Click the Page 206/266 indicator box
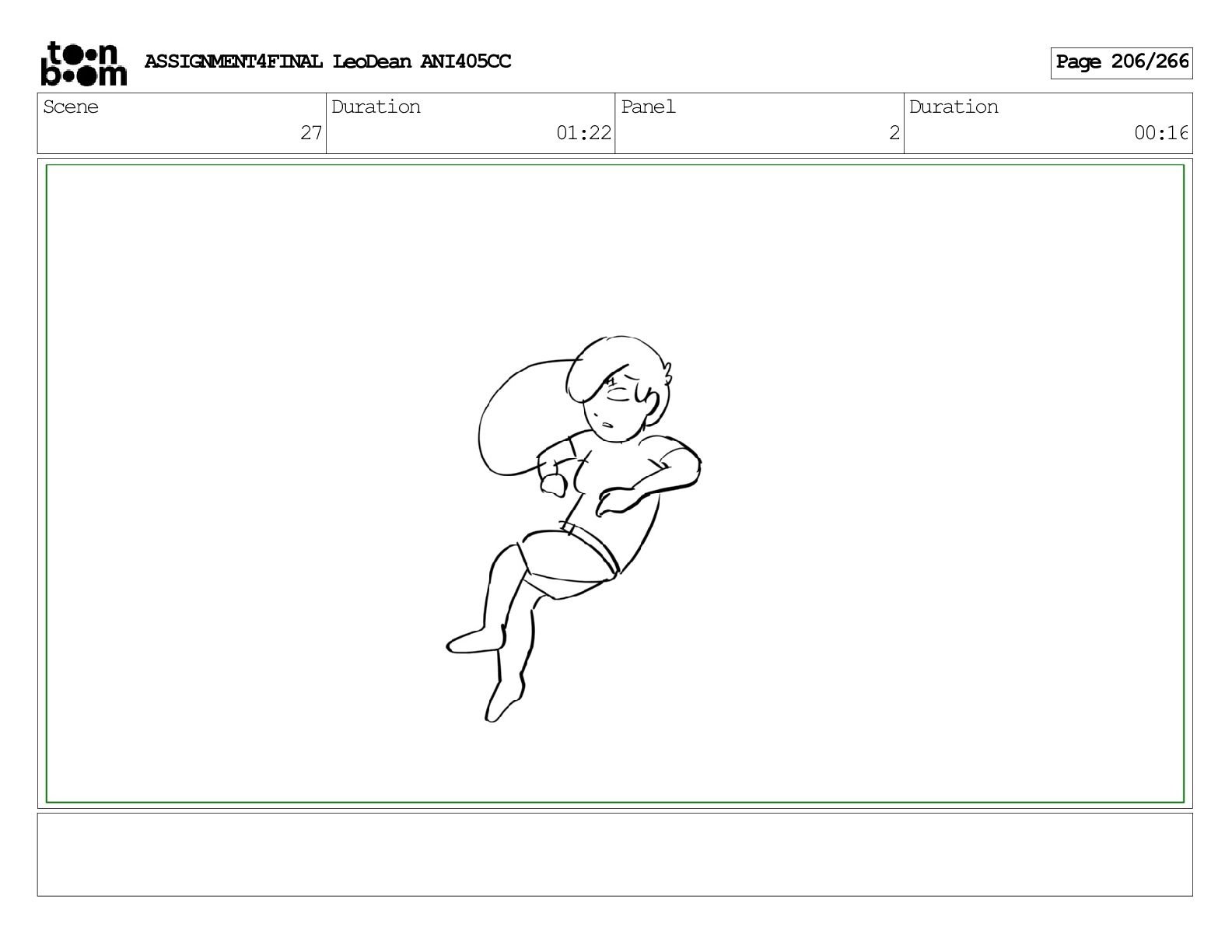 point(1121,62)
